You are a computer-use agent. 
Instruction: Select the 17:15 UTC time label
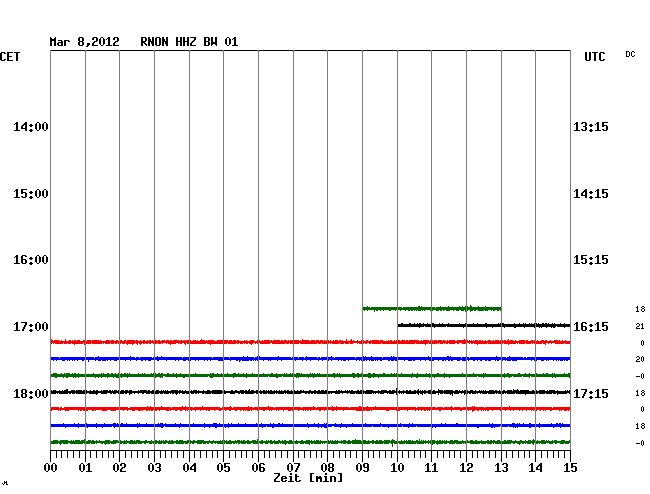pos(591,394)
